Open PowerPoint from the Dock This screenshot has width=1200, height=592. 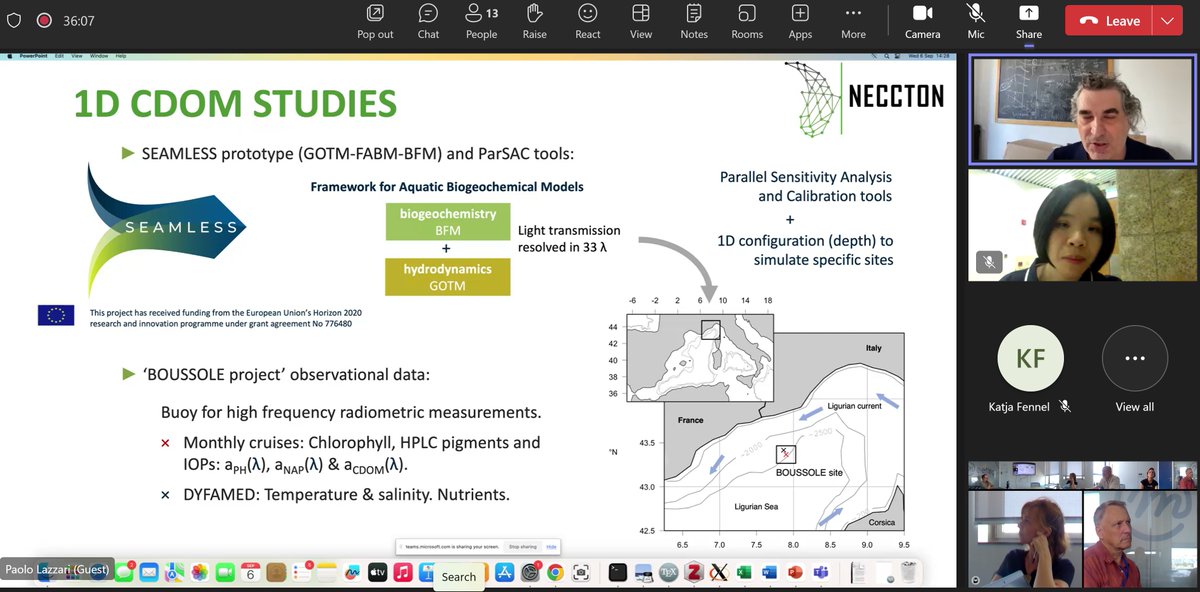click(795, 572)
